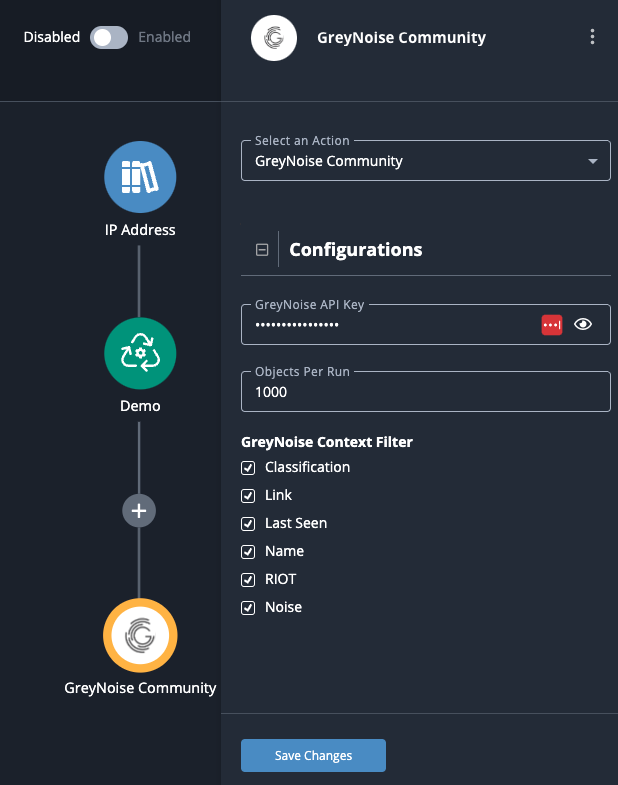This screenshot has width=618, height=785.
Task: Uncheck the Name checkbox
Action: click(x=248, y=552)
